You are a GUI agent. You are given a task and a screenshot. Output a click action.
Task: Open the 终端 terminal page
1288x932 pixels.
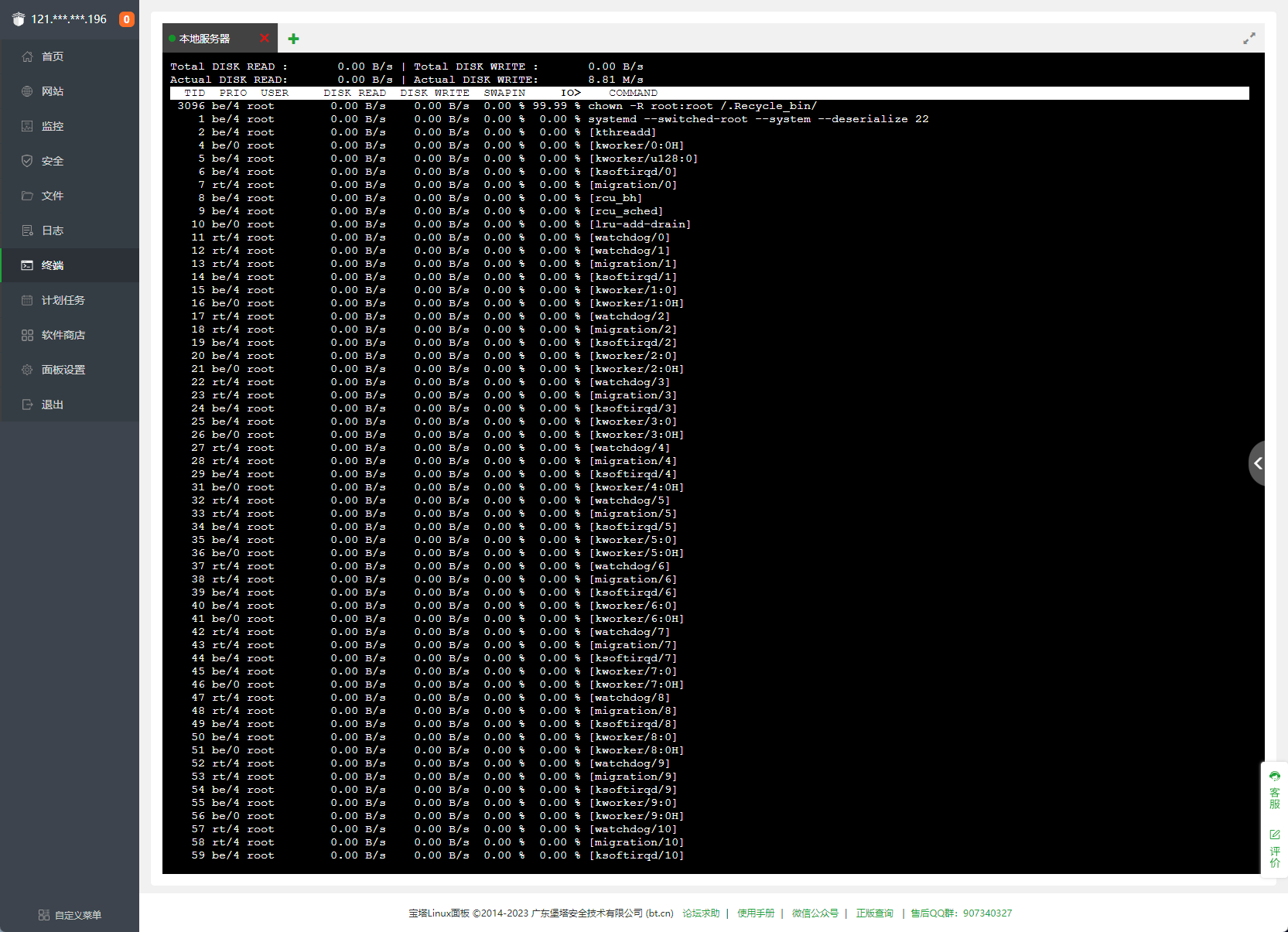(70, 265)
